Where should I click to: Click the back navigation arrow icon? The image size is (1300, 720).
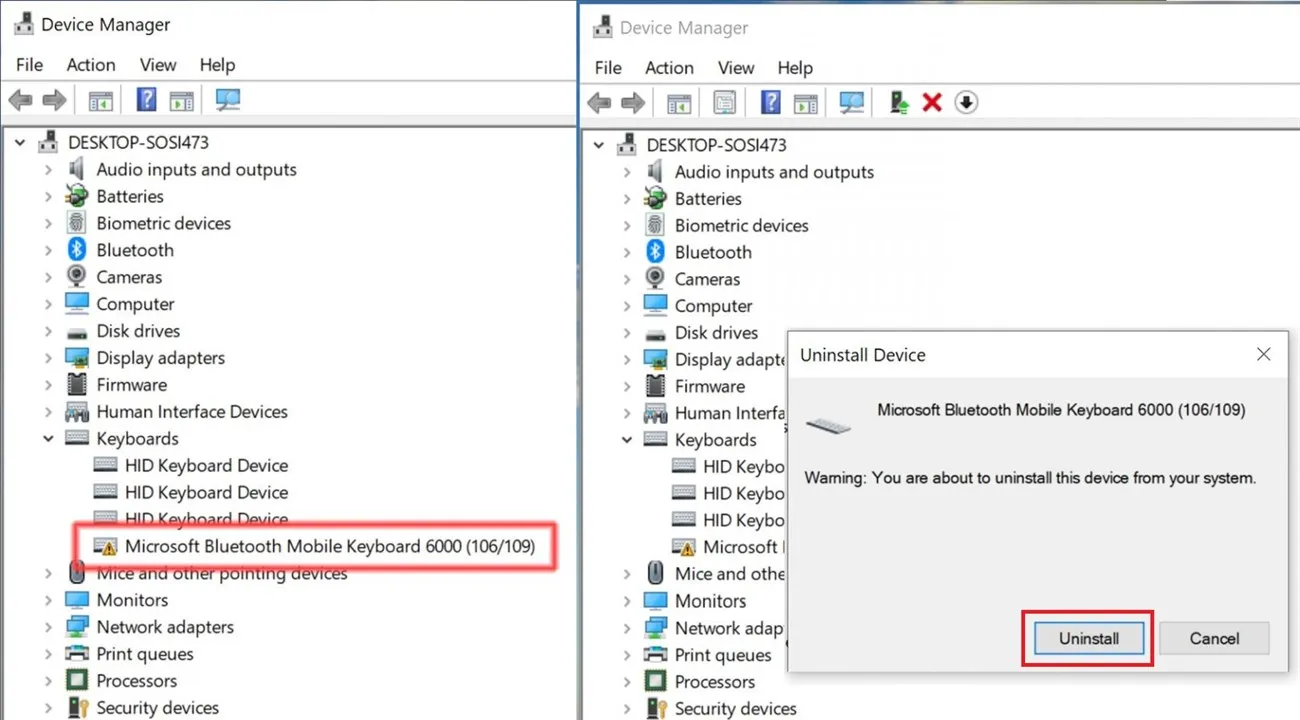pos(598,101)
